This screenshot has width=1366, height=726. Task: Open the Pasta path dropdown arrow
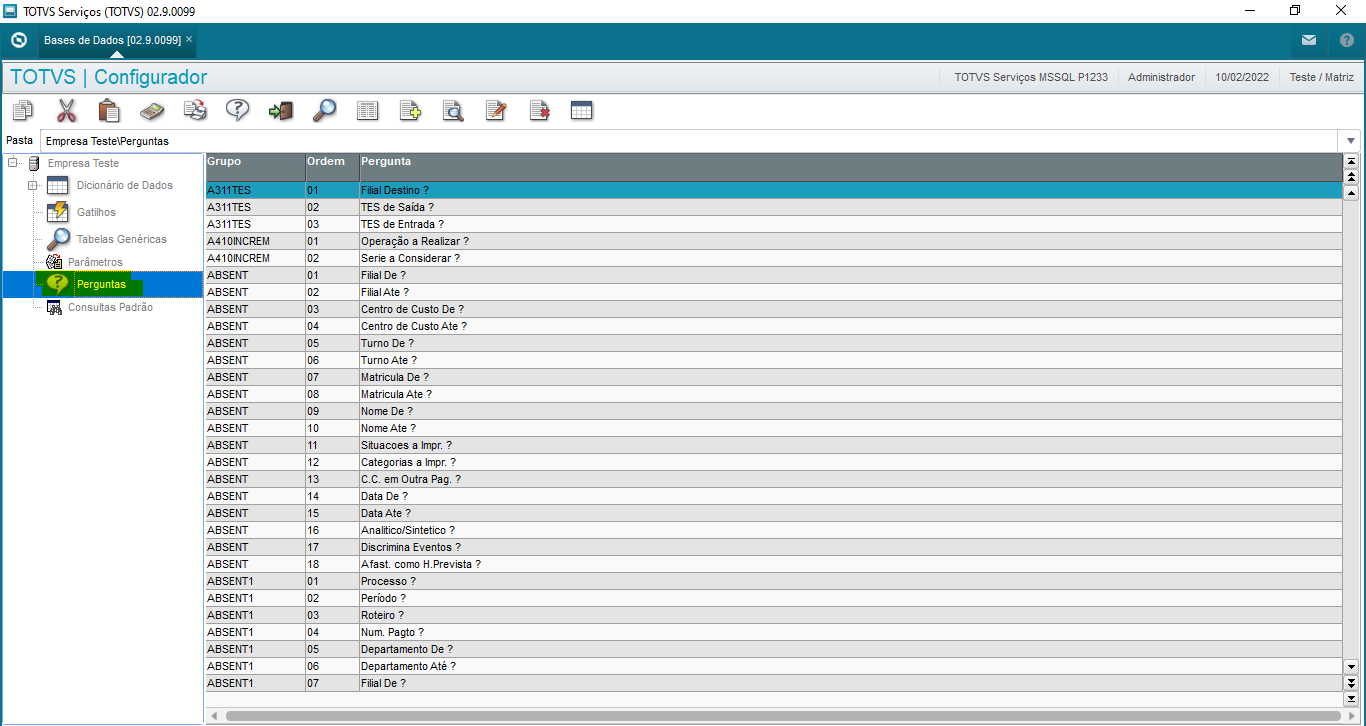pyautogui.click(x=1352, y=141)
